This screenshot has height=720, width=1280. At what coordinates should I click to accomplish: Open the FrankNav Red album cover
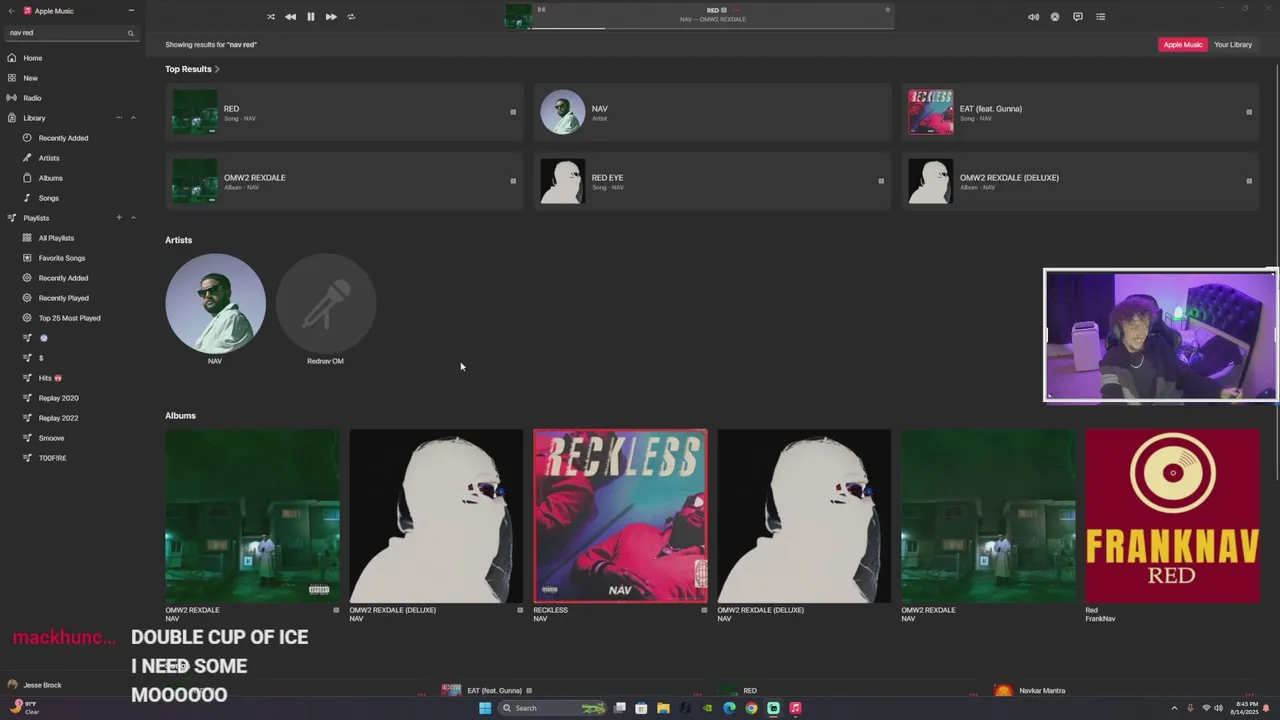(x=1172, y=516)
